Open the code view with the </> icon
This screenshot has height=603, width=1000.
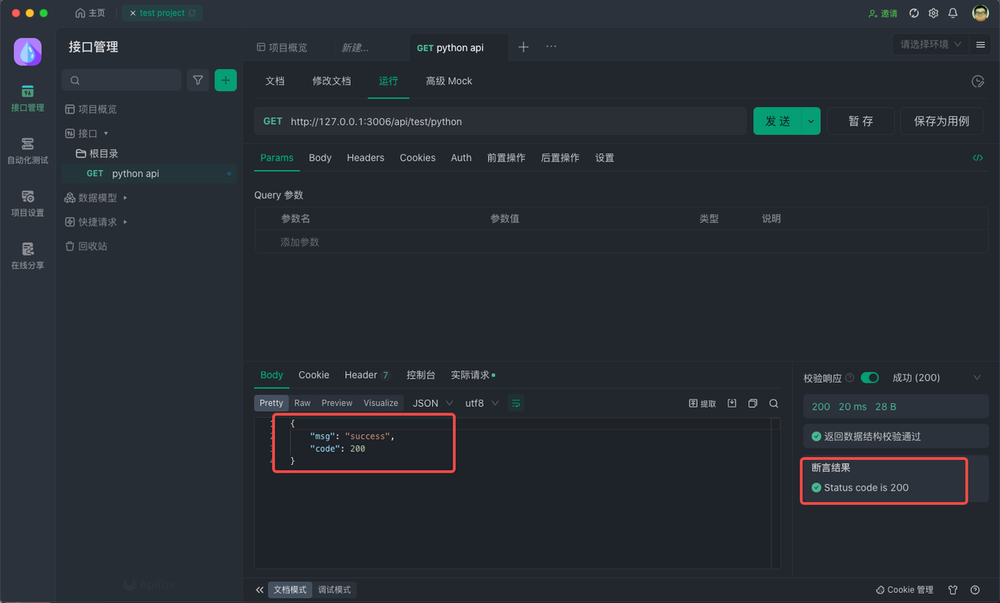[978, 157]
